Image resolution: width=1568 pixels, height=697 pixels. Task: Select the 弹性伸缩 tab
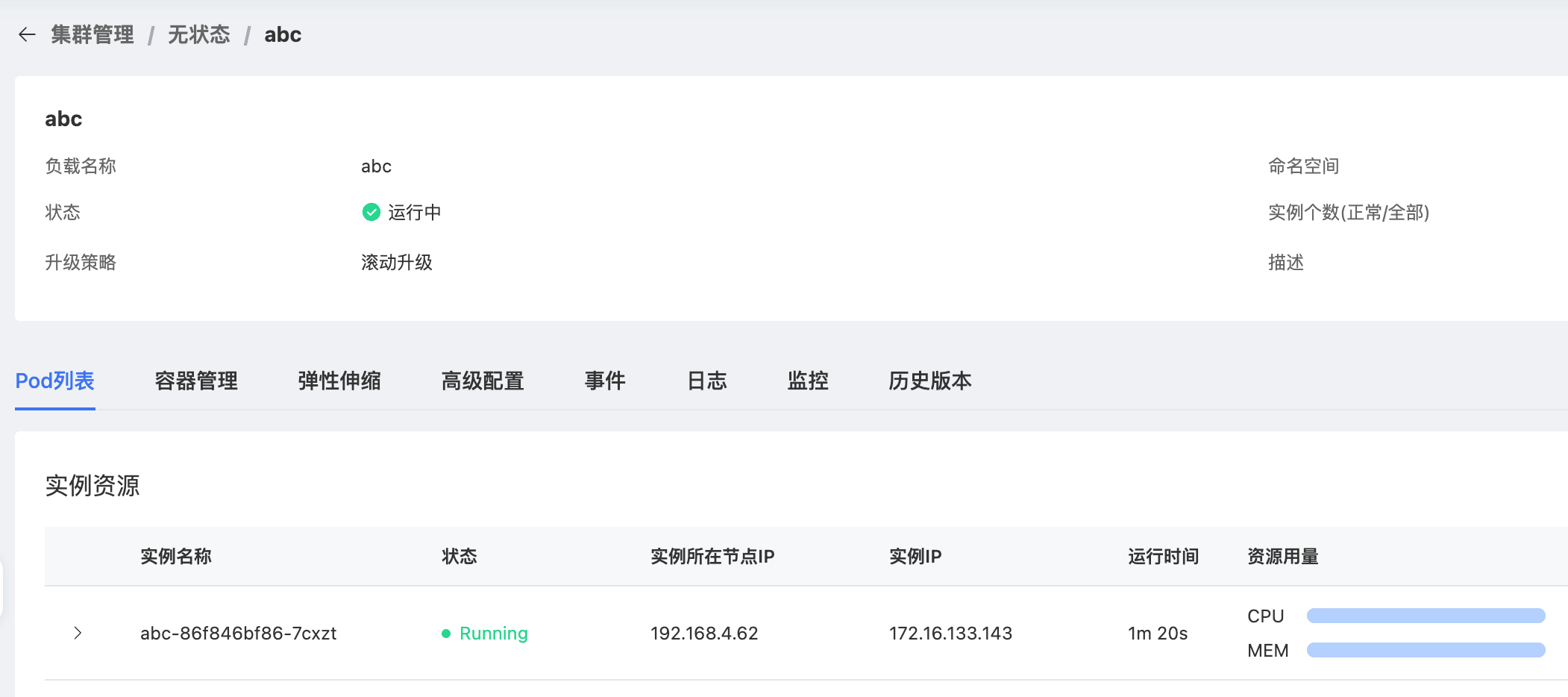(339, 381)
